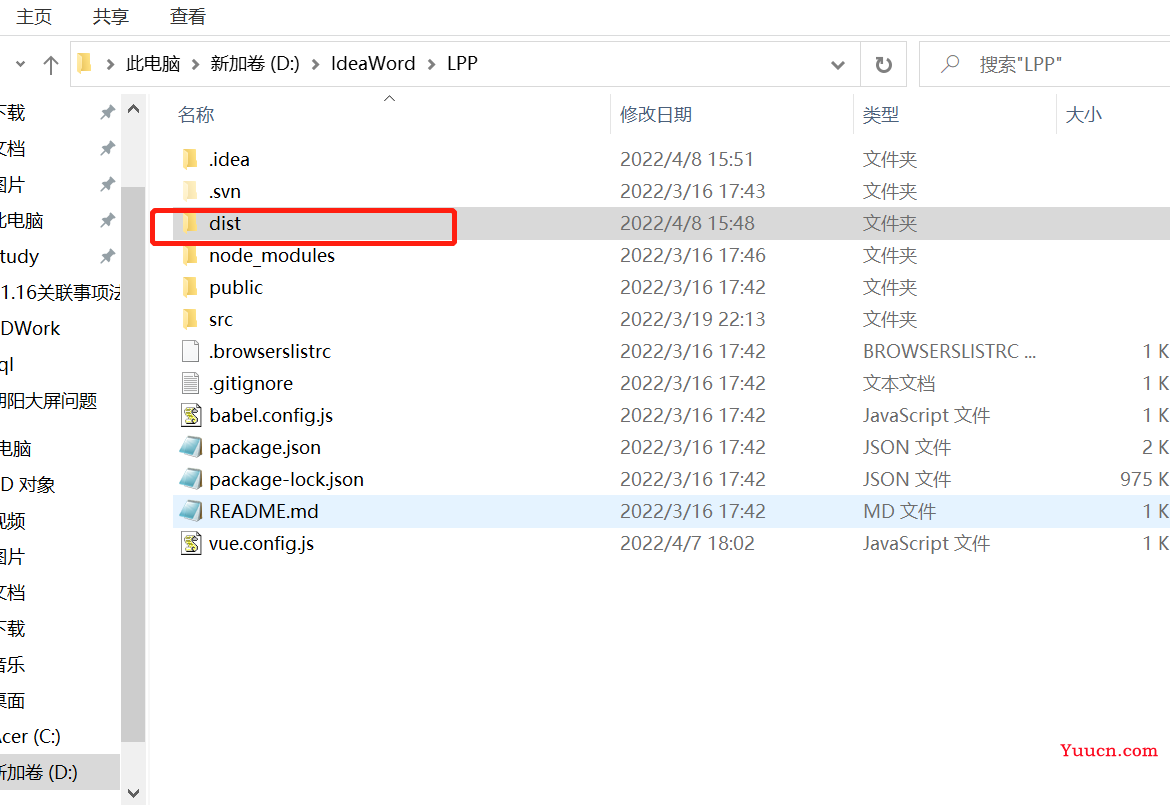Click the .gitignore file name

point(251,383)
